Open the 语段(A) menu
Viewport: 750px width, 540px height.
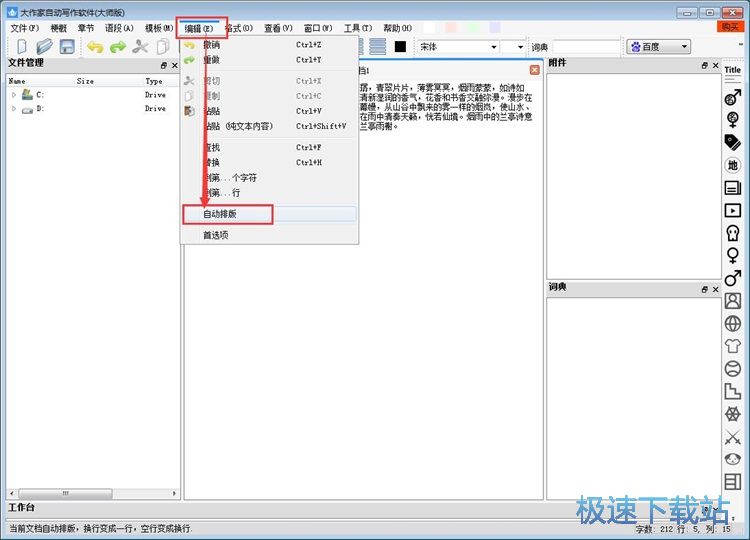pos(119,28)
